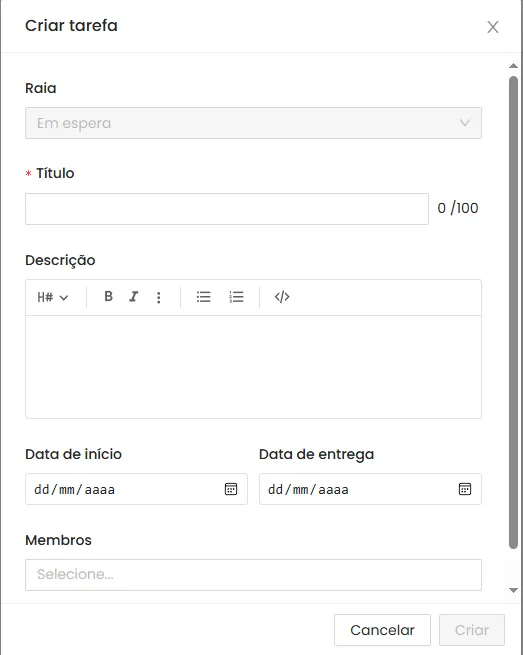Click the scrollbar up arrow
The height and width of the screenshot is (655, 523).
513,66
